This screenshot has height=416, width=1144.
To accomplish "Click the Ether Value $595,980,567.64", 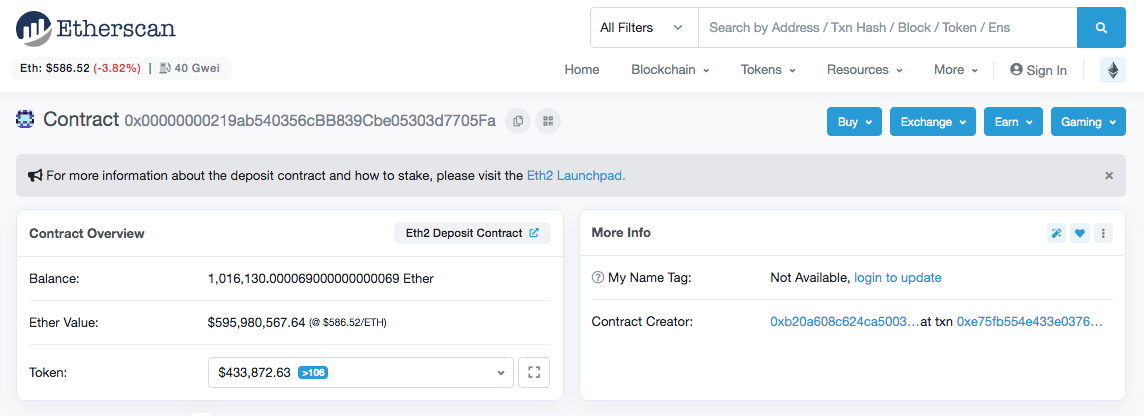I will (256, 322).
